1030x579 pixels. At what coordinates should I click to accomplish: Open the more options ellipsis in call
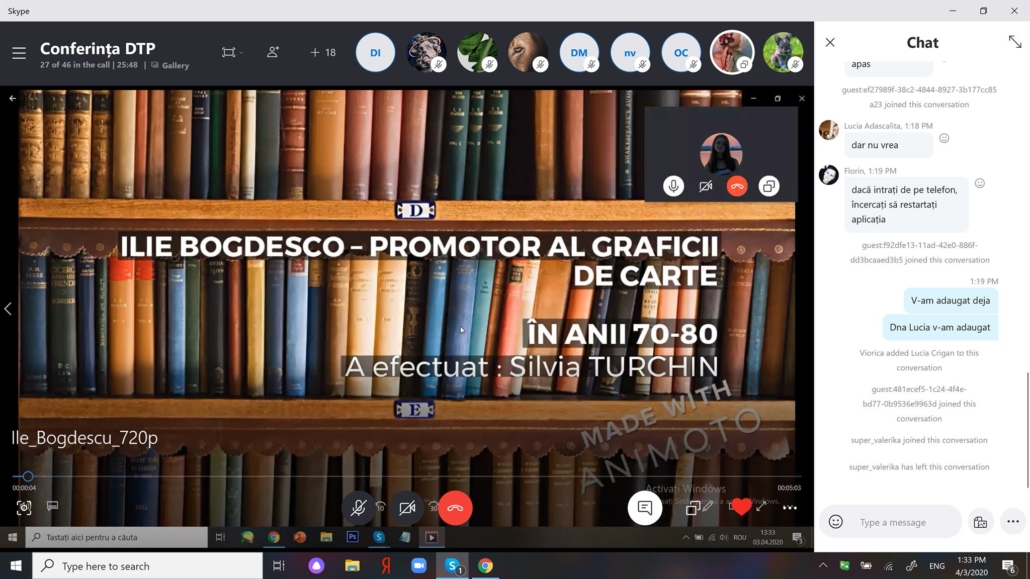pos(790,508)
